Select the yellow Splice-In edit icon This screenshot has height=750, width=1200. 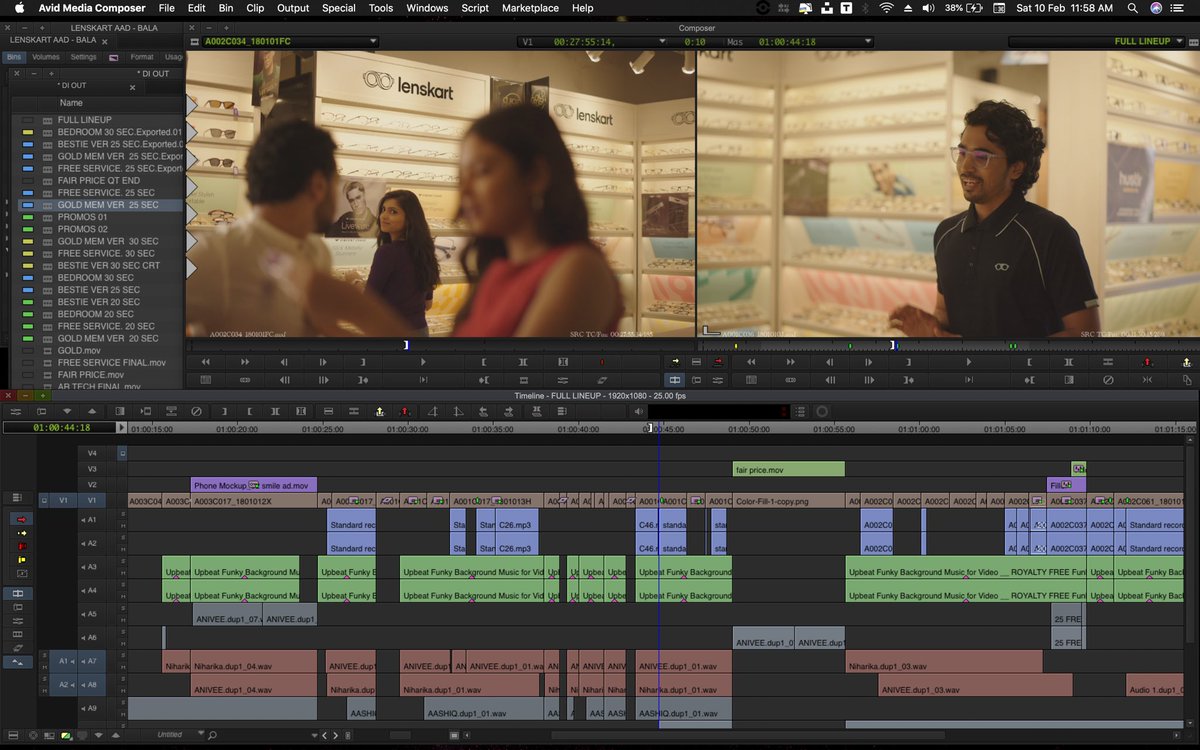378,411
